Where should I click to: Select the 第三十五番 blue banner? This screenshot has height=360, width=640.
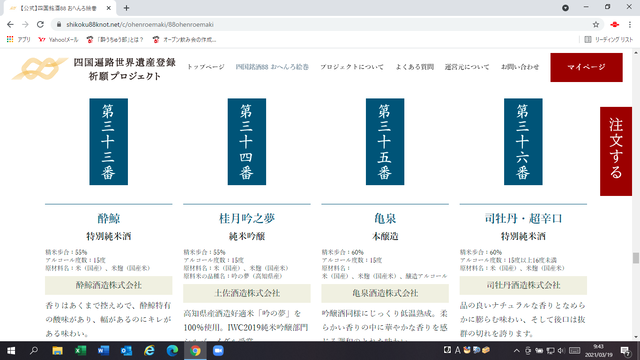tap(385, 142)
